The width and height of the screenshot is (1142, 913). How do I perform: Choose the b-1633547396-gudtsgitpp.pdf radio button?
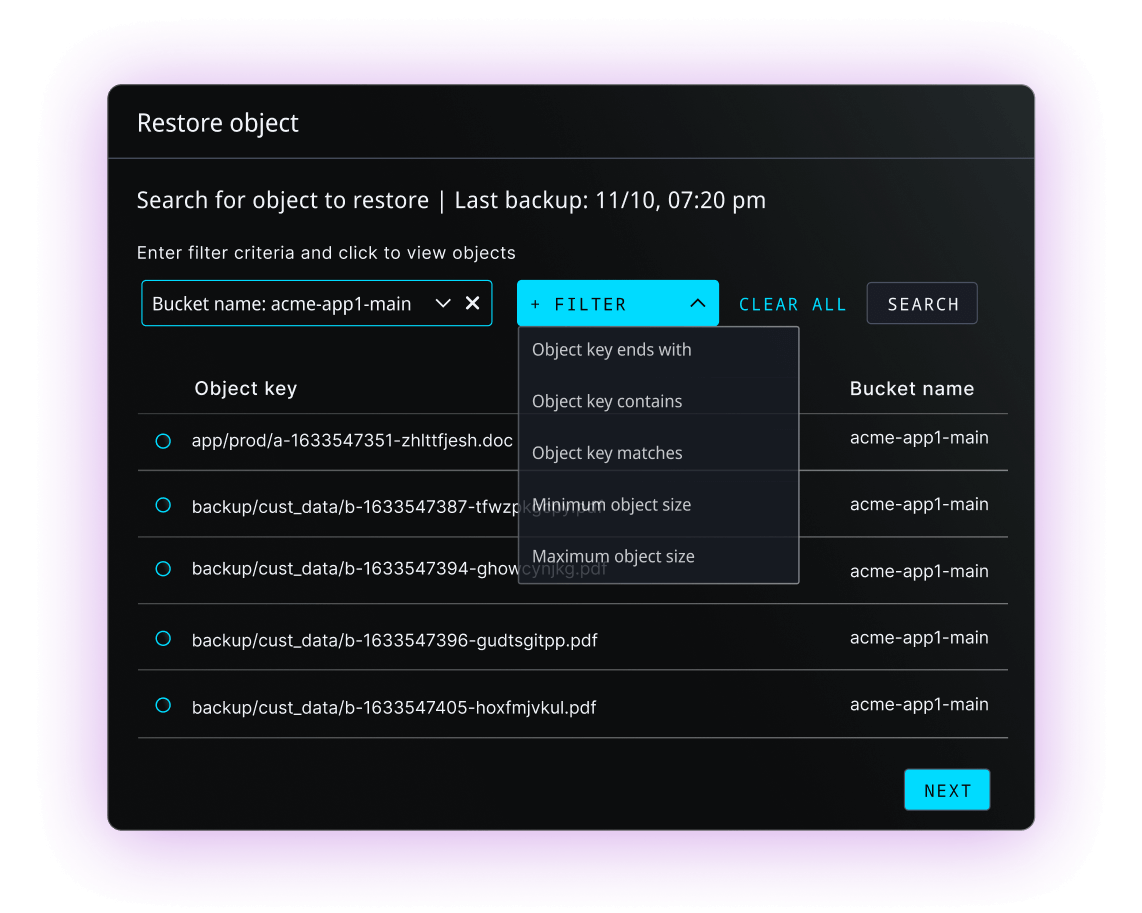(163, 639)
